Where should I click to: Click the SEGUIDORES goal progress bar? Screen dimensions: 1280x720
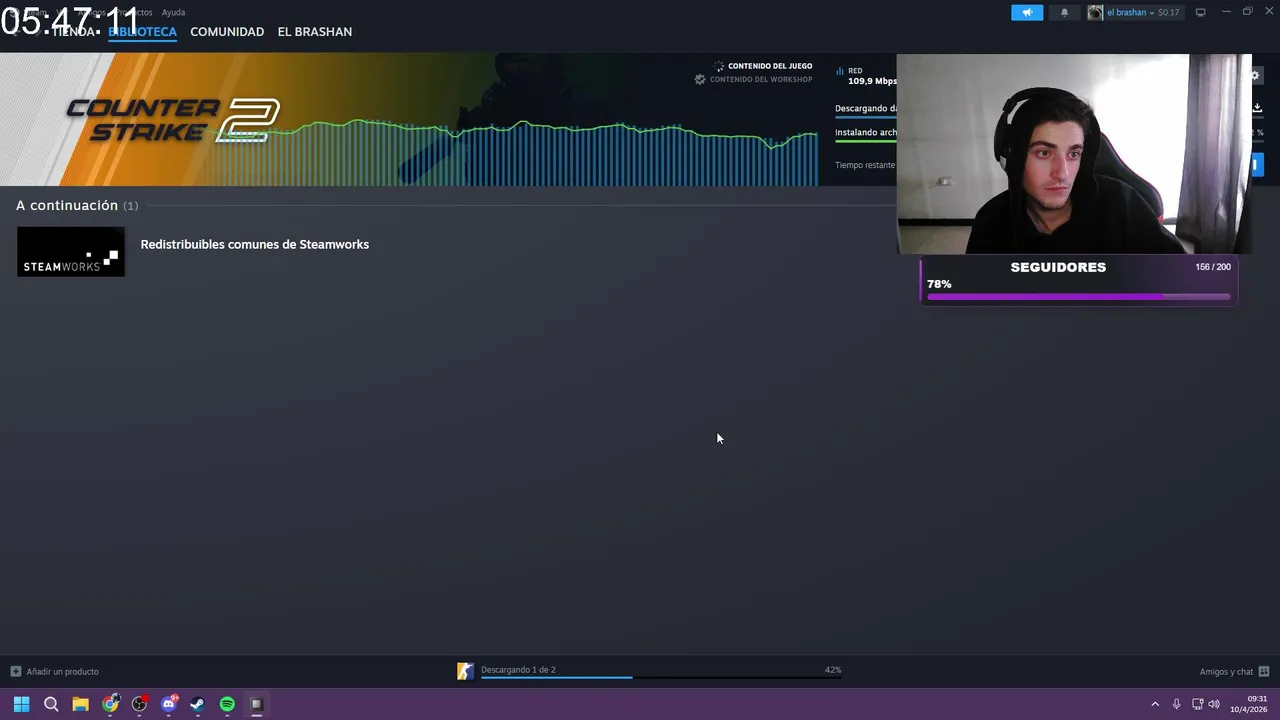1078,297
